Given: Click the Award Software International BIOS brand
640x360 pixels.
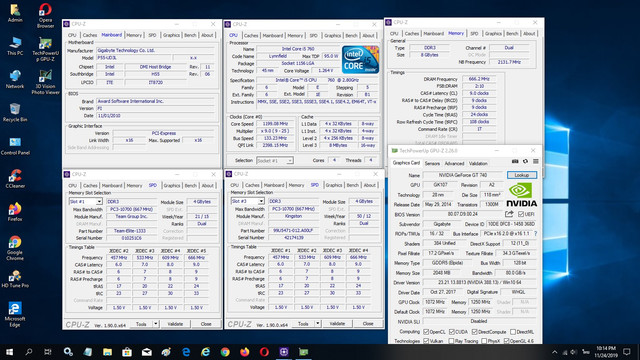Looking at the screenshot, I should [x=155, y=101].
